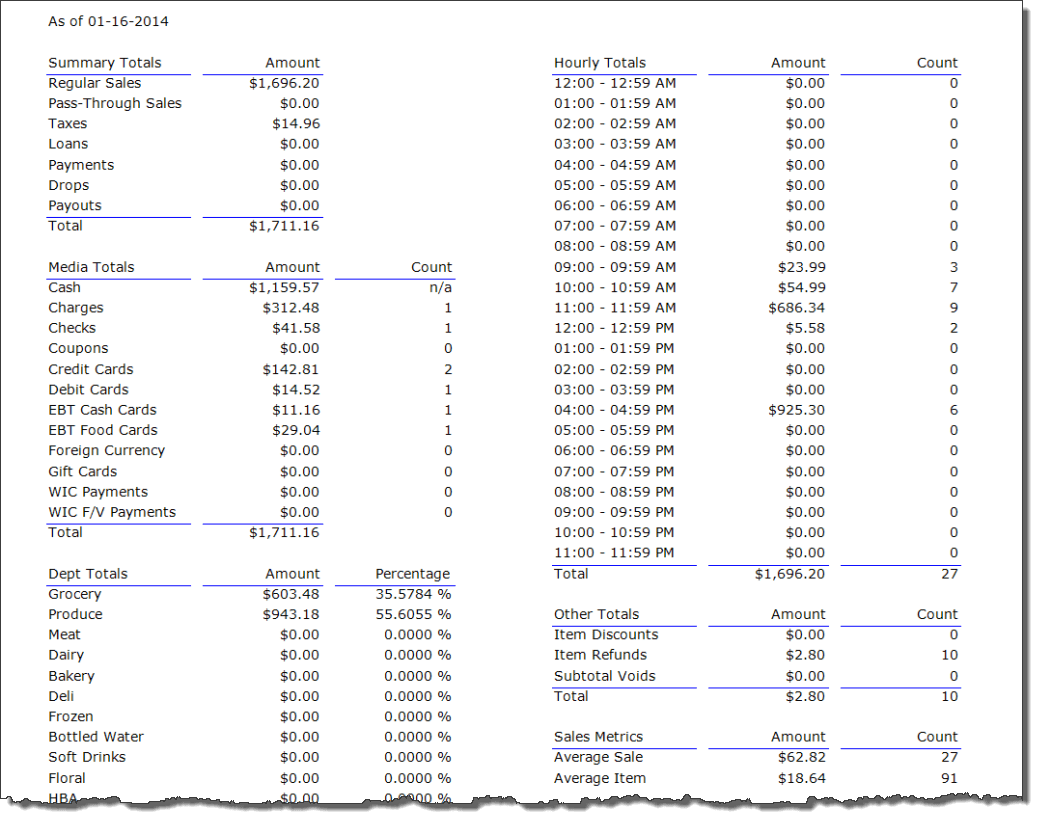Select the 'Frozen' department label
1039x819 pixels.
pos(71,717)
